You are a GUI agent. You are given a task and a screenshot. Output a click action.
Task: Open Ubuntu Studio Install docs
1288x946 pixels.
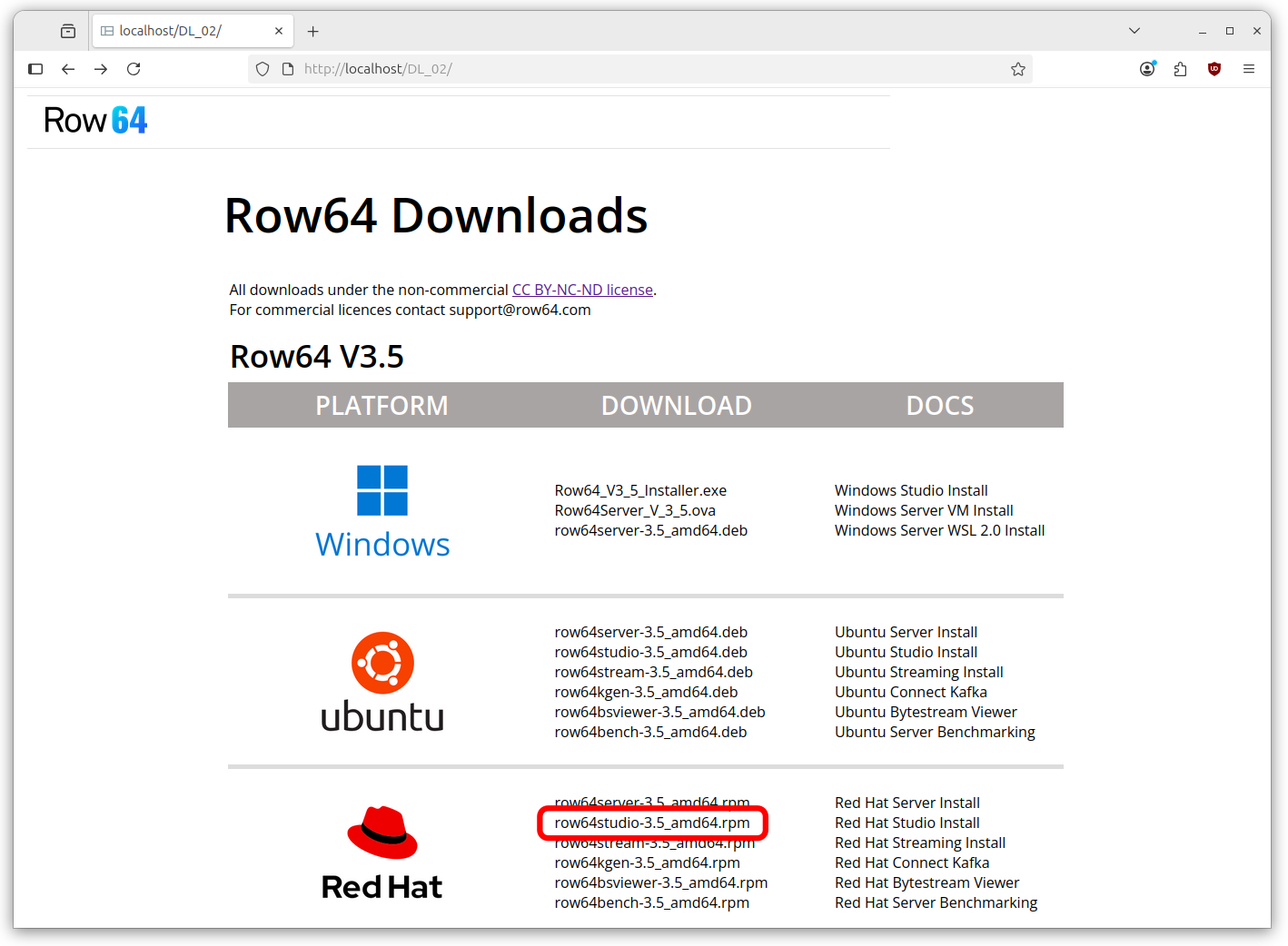[x=906, y=652]
